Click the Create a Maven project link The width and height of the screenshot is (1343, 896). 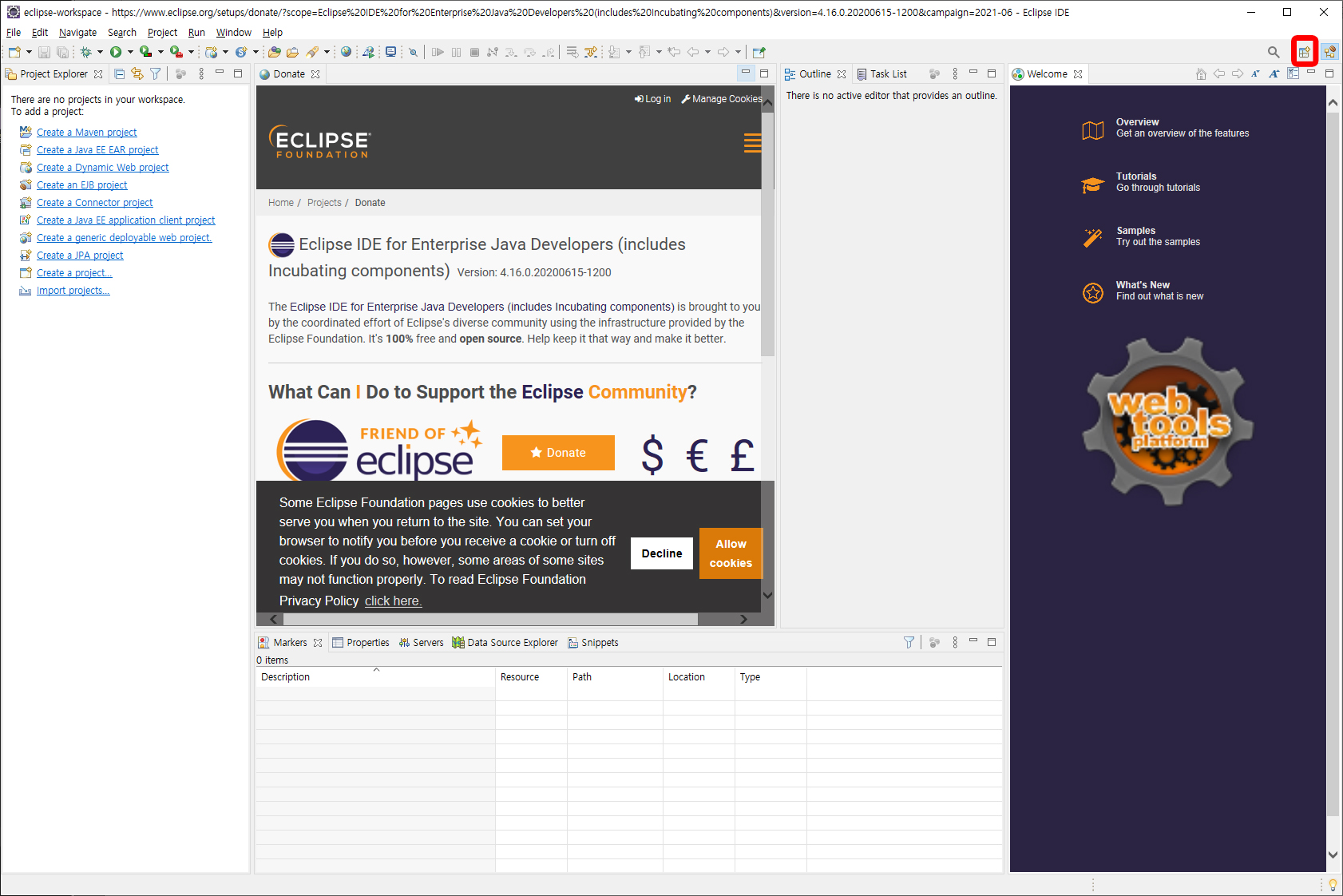click(x=86, y=133)
